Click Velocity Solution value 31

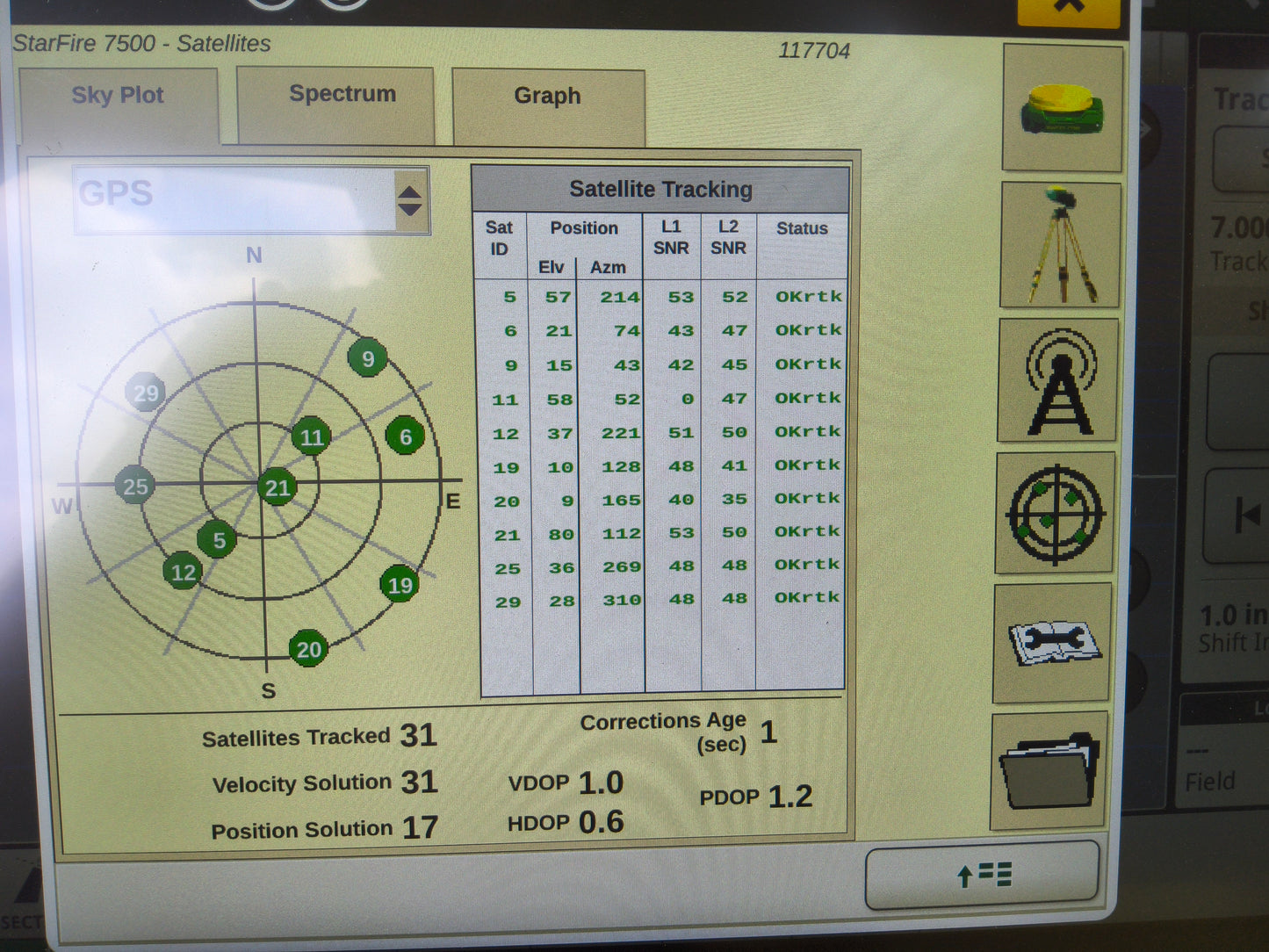coord(419,782)
